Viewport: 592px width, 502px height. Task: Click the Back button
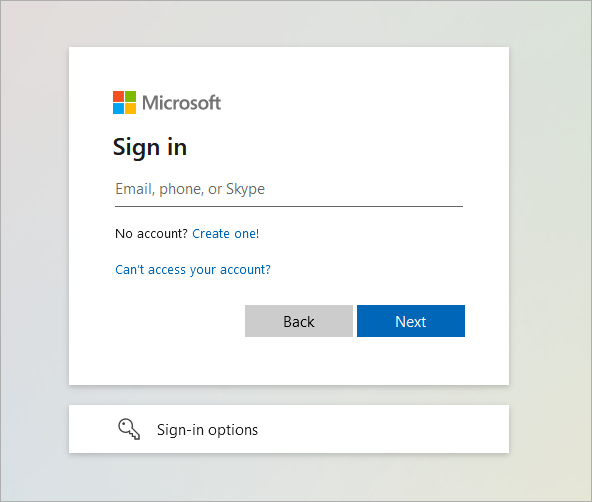coord(299,321)
